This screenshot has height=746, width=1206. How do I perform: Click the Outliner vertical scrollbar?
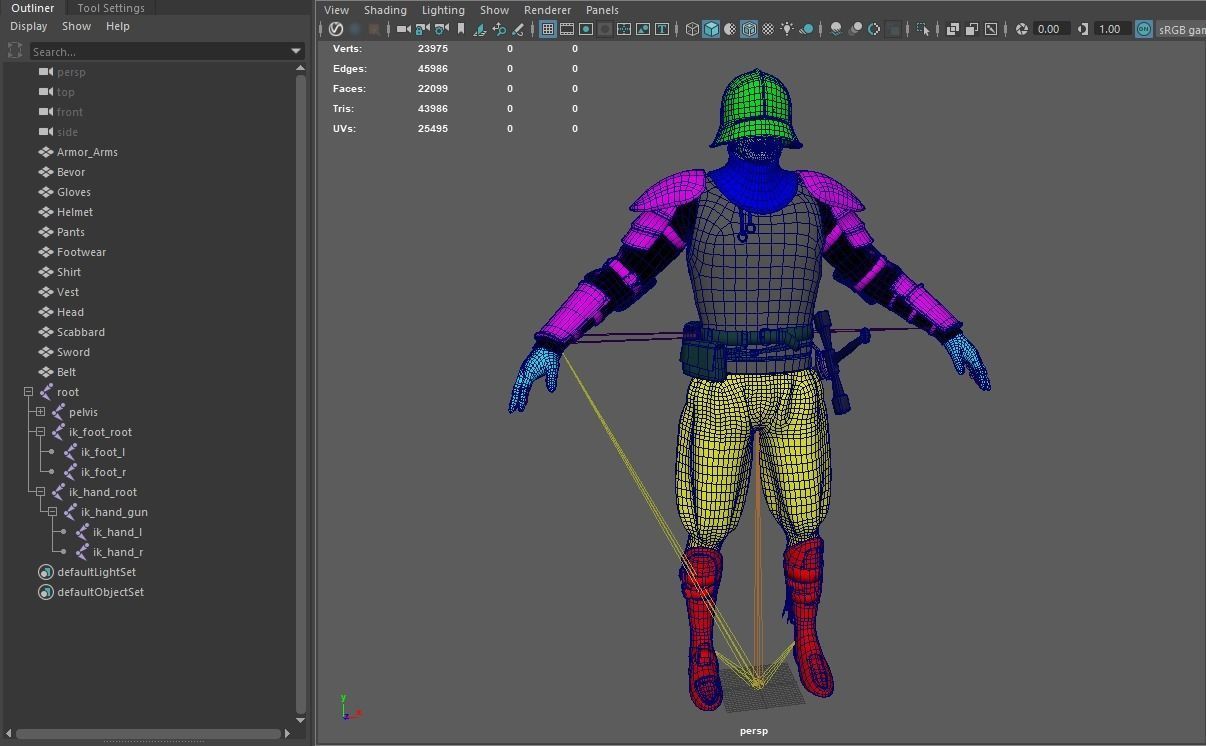(x=301, y=392)
